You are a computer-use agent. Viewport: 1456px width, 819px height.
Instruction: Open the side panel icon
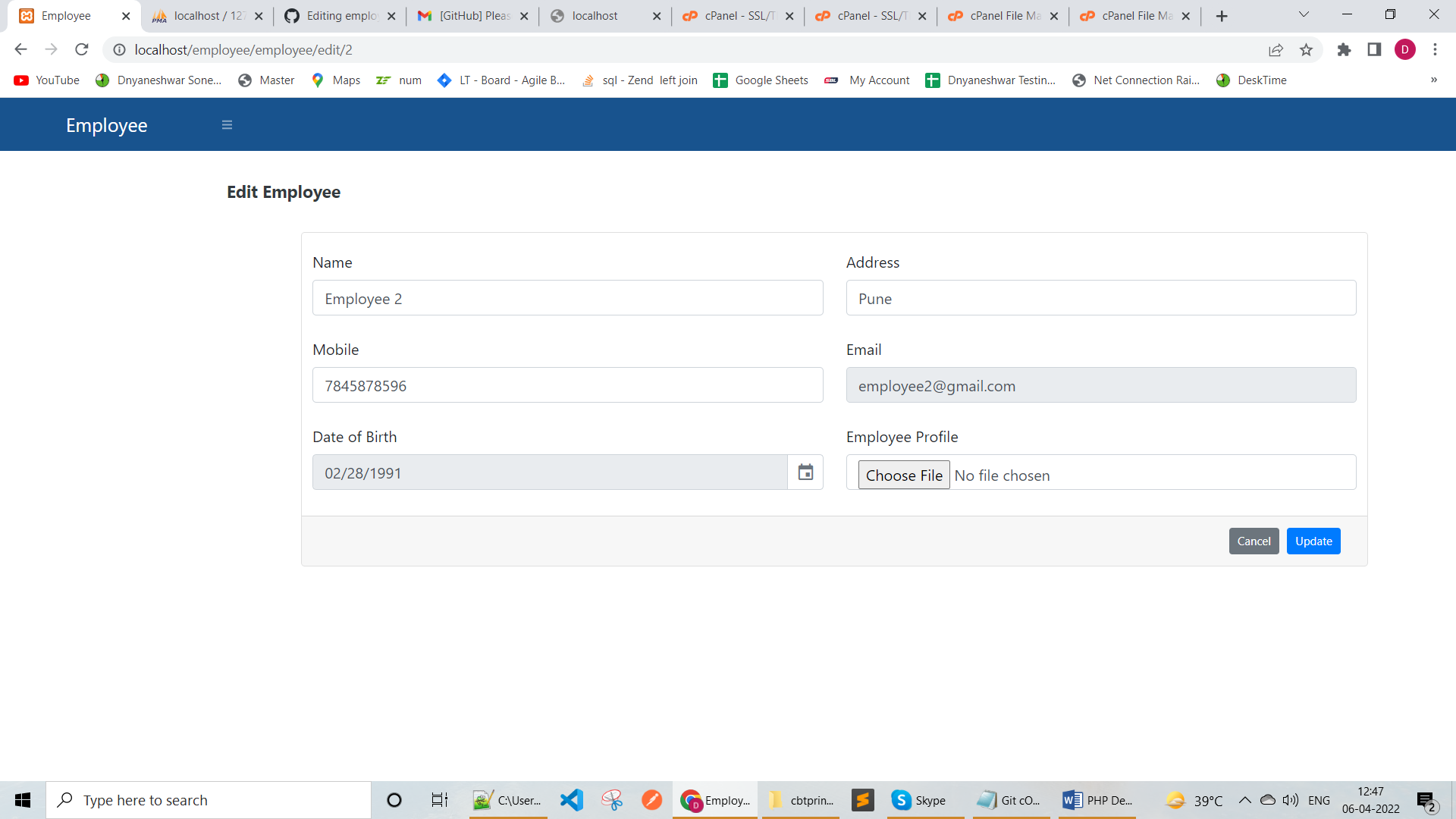[x=1374, y=49]
